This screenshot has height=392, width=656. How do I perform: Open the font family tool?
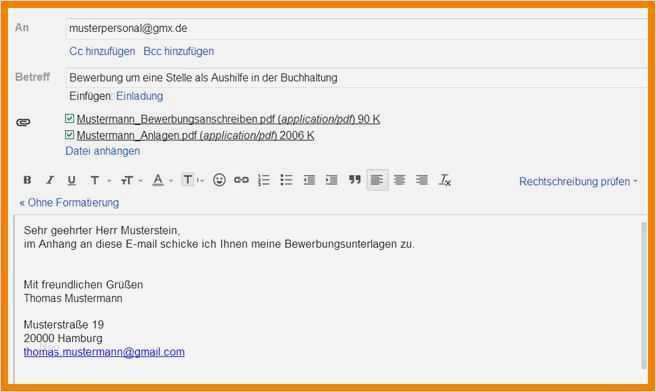(95, 180)
